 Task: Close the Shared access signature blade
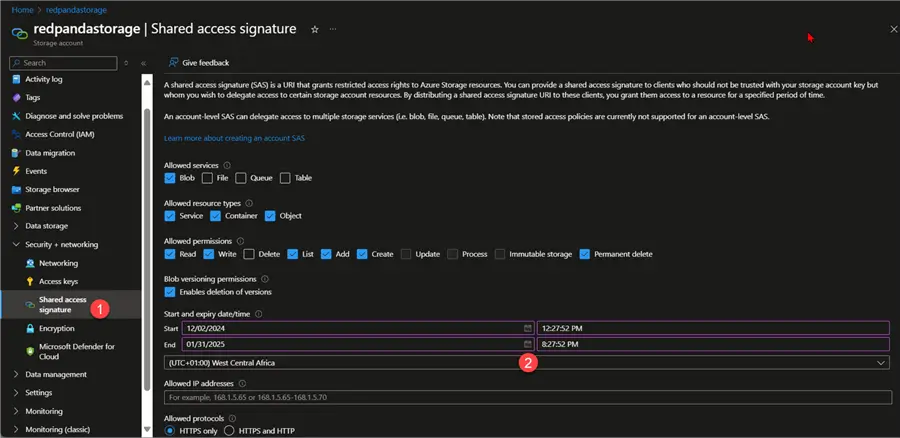click(893, 29)
